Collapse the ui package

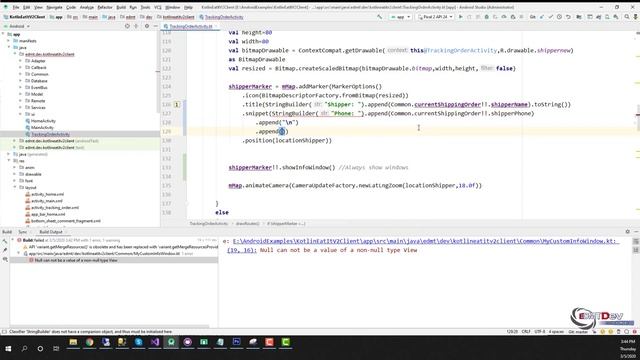tap(20, 114)
